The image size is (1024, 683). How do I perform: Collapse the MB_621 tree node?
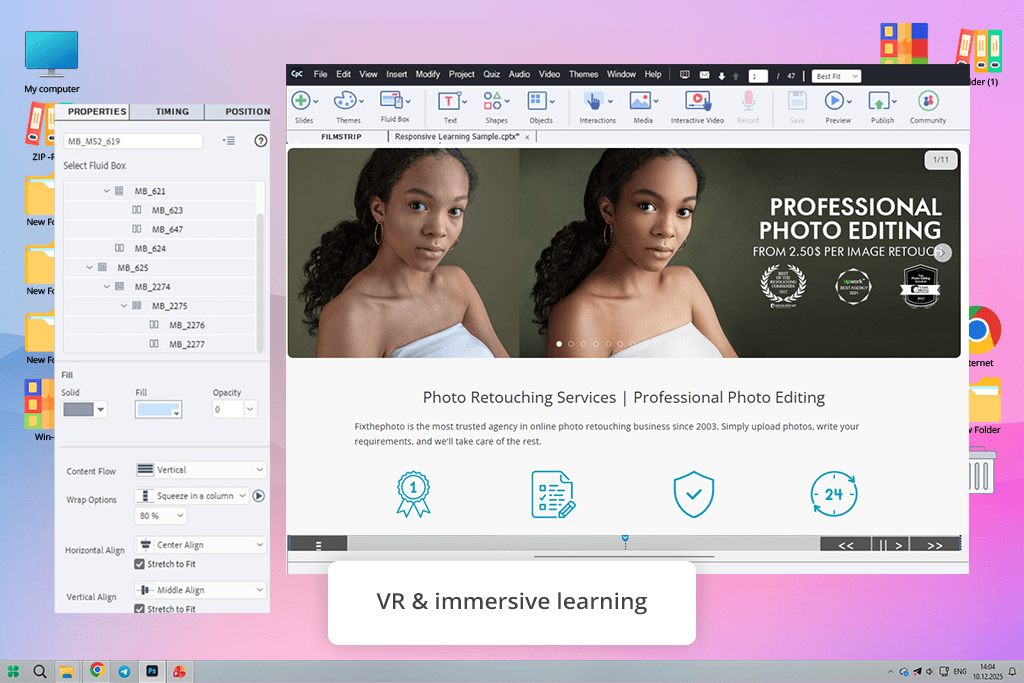click(106, 191)
